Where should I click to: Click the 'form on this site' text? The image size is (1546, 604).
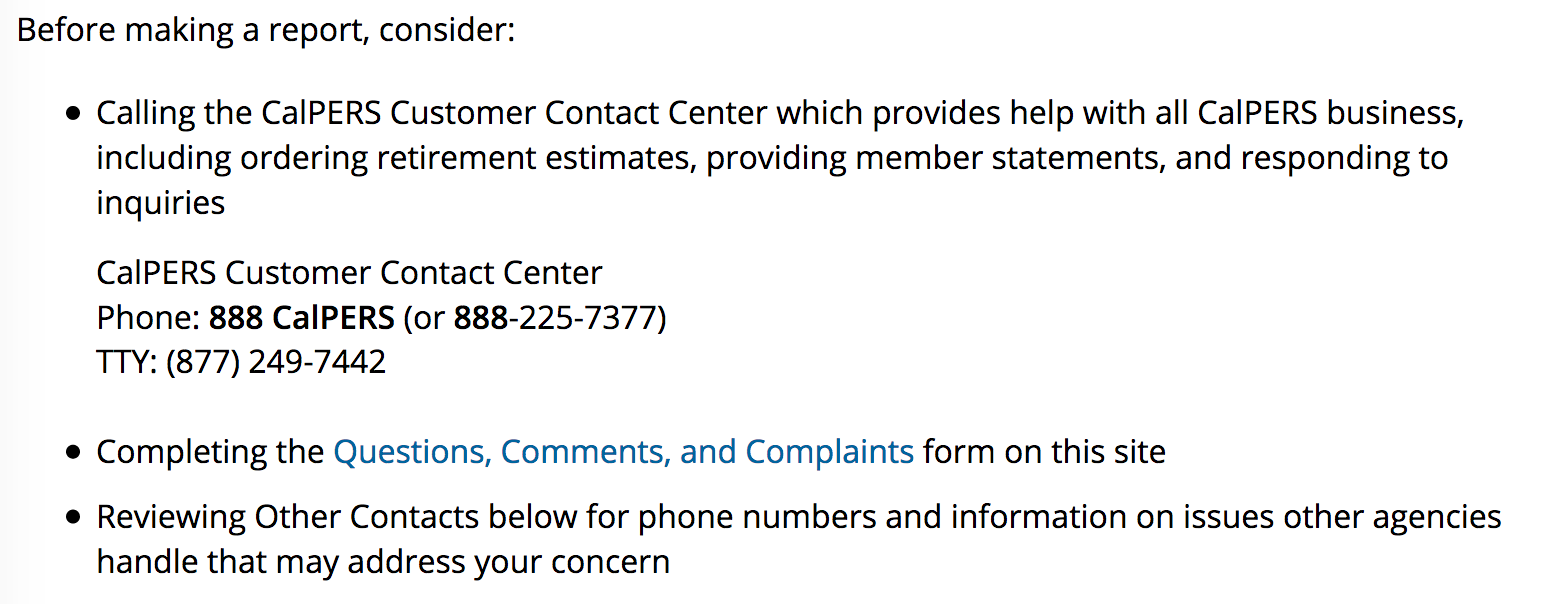tap(1044, 452)
